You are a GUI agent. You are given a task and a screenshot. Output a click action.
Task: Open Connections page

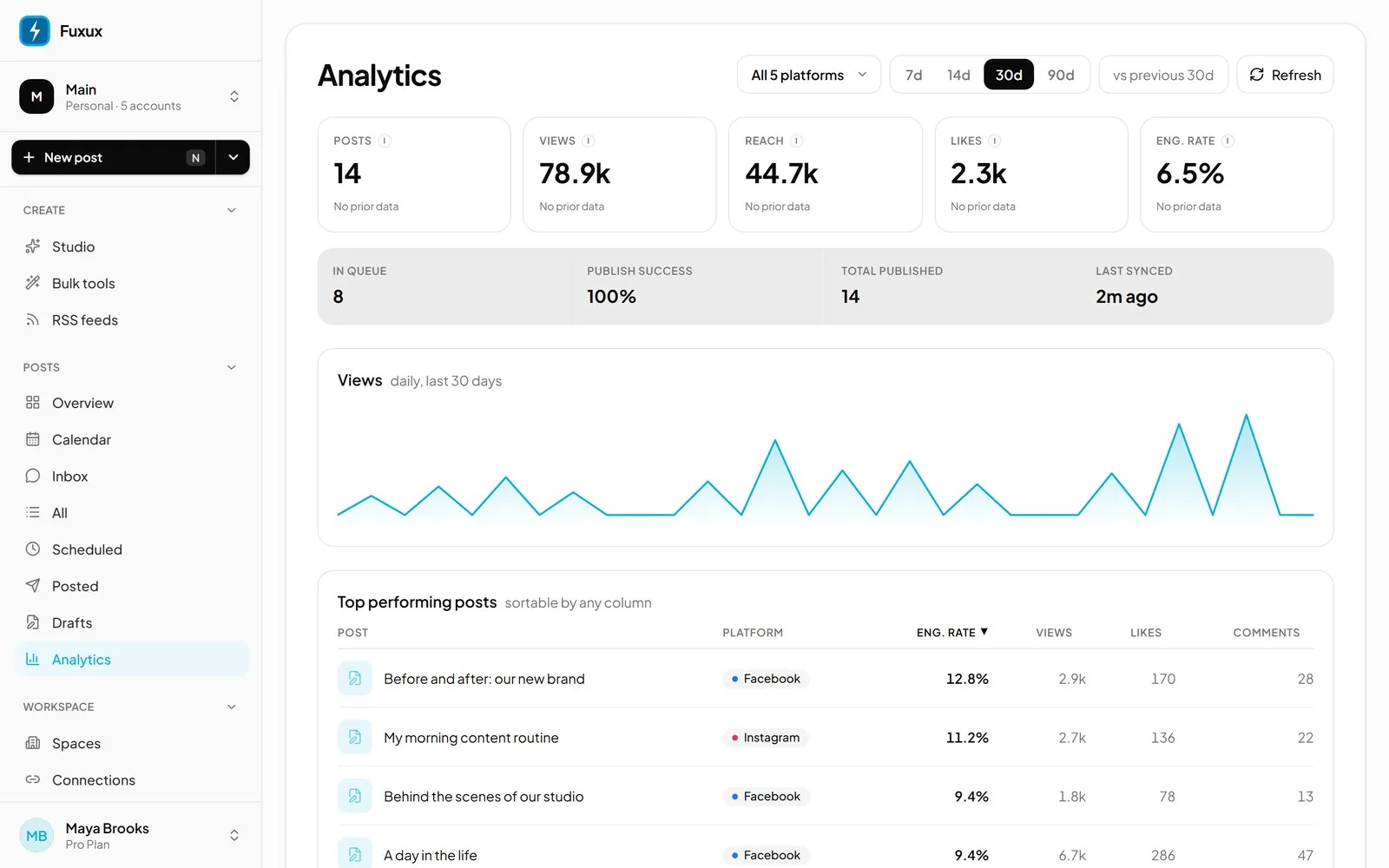[x=132, y=779]
